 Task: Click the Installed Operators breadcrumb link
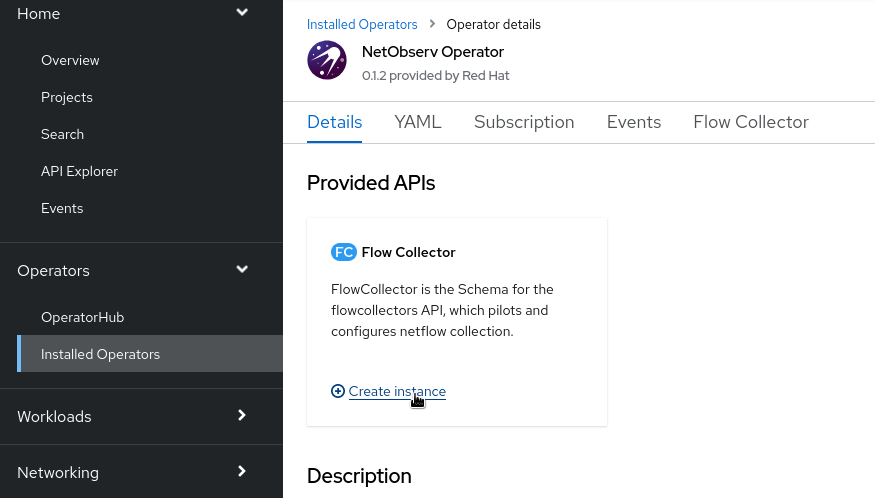(362, 25)
